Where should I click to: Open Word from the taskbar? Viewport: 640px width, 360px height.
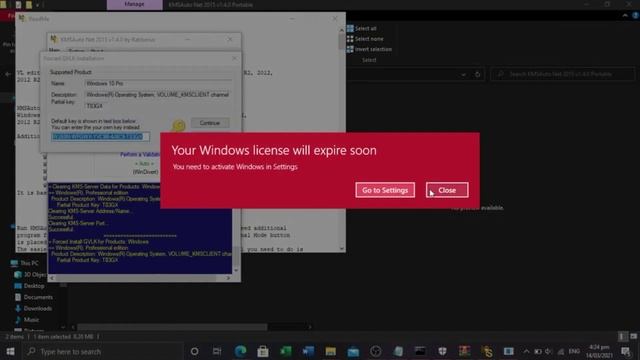(x=308, y=351)
